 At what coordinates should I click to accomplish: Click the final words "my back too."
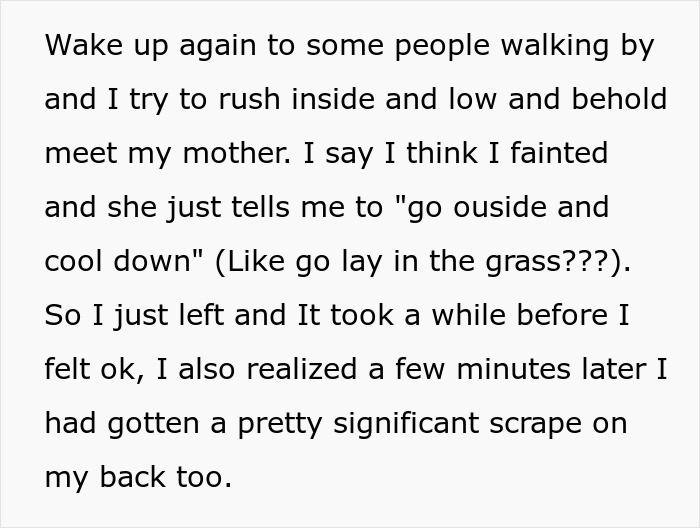click(x=139, y=478)
